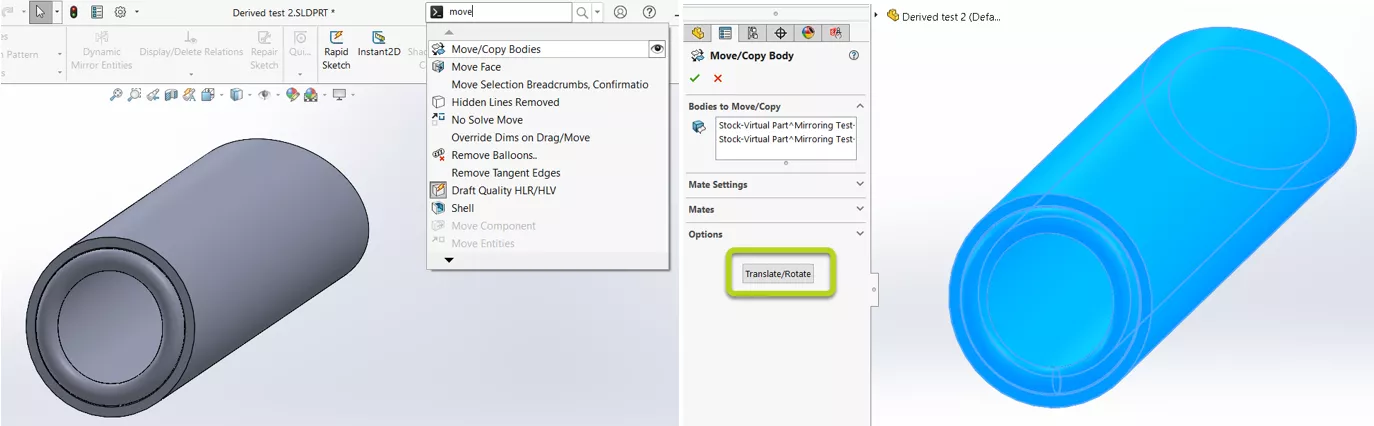The height and width of the screenshot is (426, 1374).
Task: Open the File Properties list icon
Action: click(x=97, y=12)
